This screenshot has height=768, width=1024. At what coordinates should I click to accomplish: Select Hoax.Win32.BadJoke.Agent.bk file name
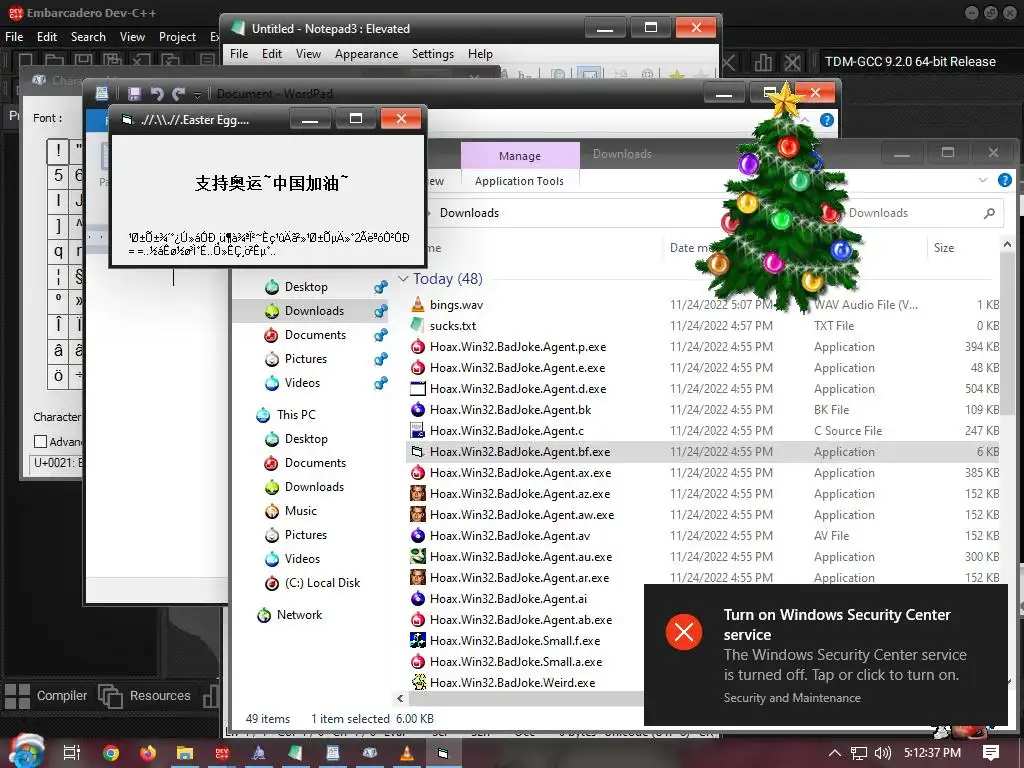(x=510, y=409)
